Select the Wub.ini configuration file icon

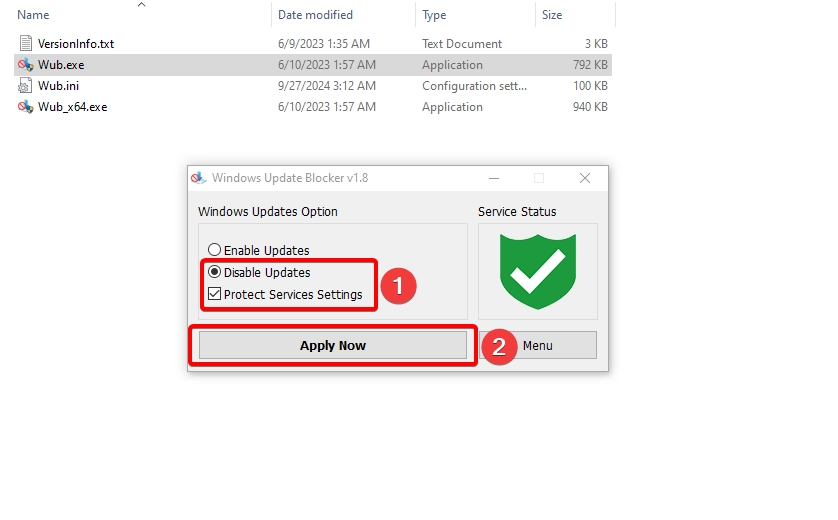coord(25,86)
